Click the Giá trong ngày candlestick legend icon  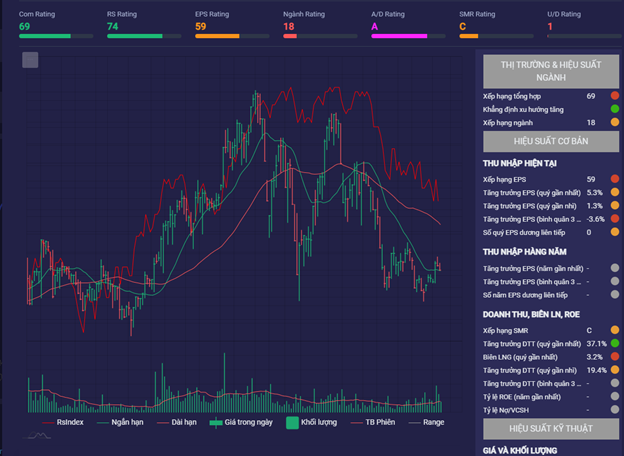[215, 422]
